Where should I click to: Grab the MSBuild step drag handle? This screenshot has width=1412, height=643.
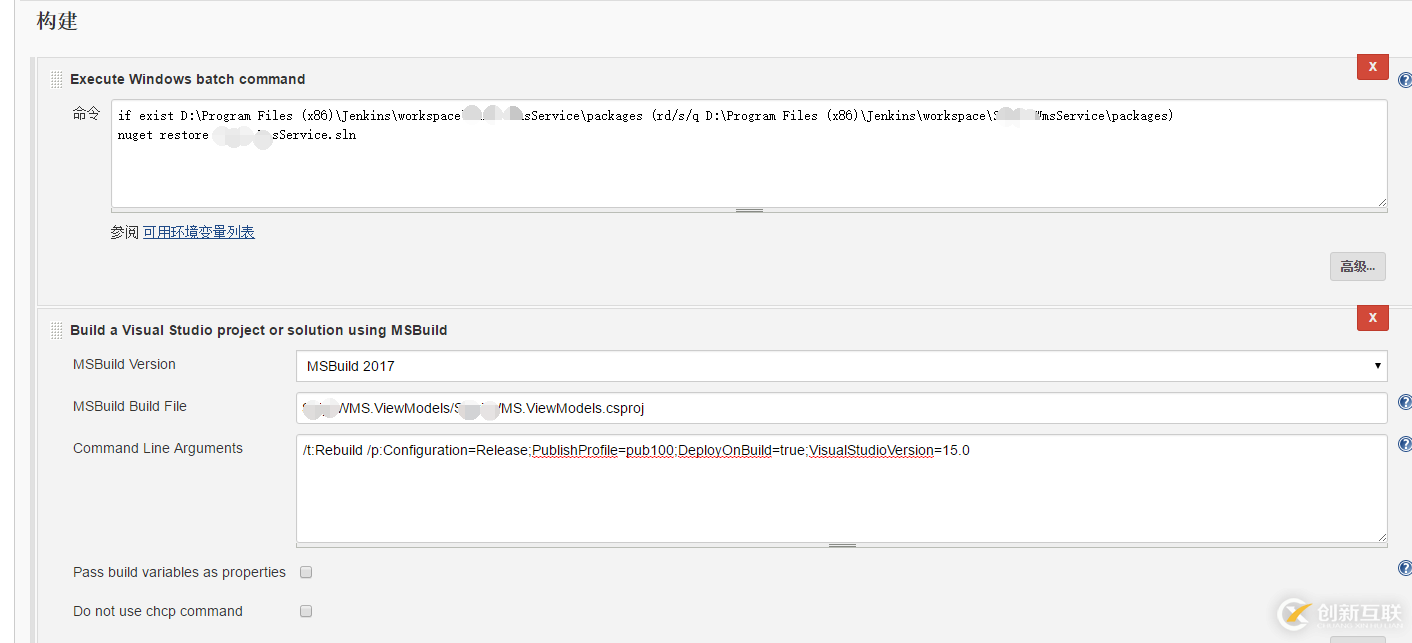click(x=57, y=330)
